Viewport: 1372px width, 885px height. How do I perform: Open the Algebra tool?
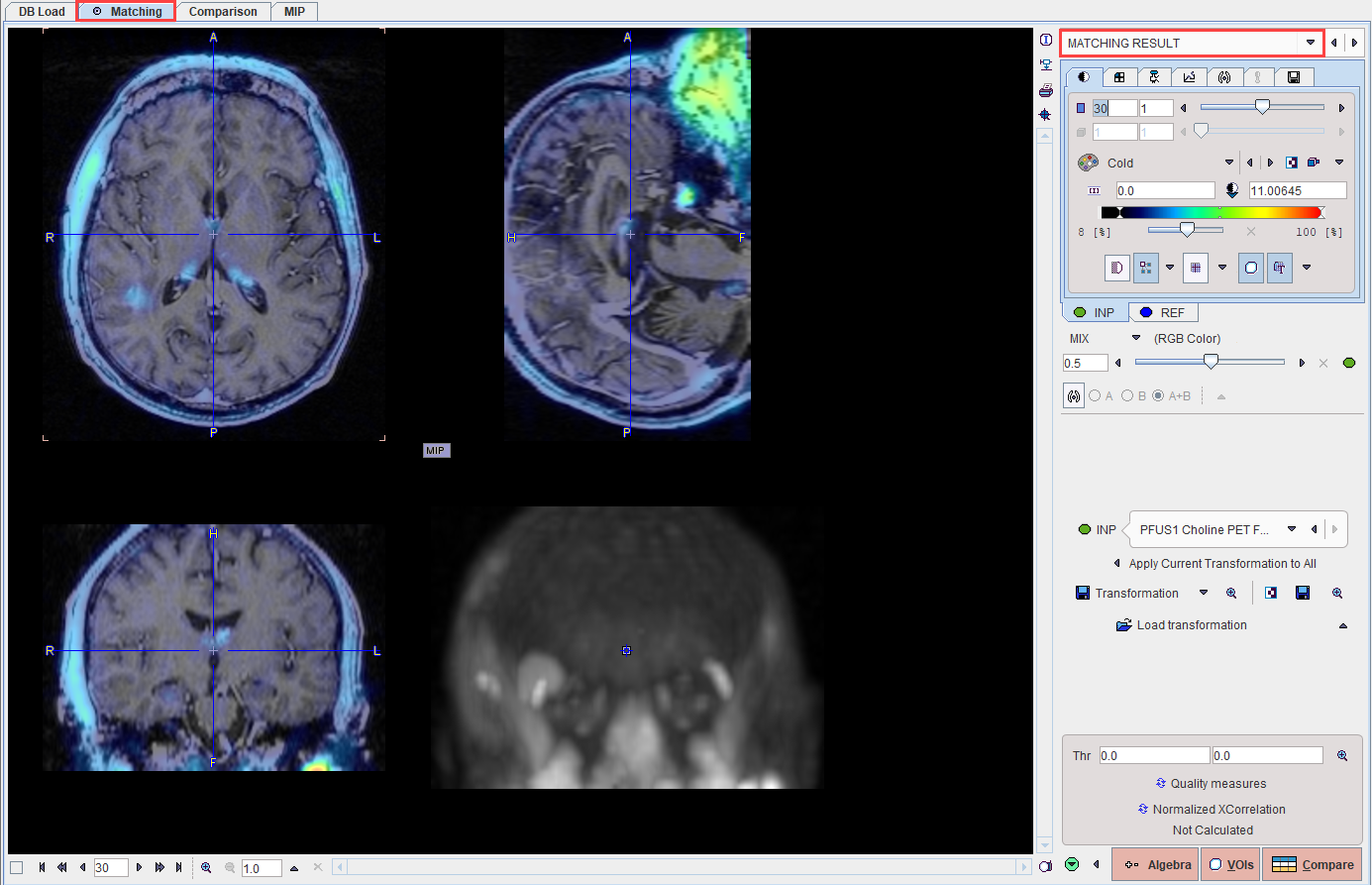point(1155,864)
